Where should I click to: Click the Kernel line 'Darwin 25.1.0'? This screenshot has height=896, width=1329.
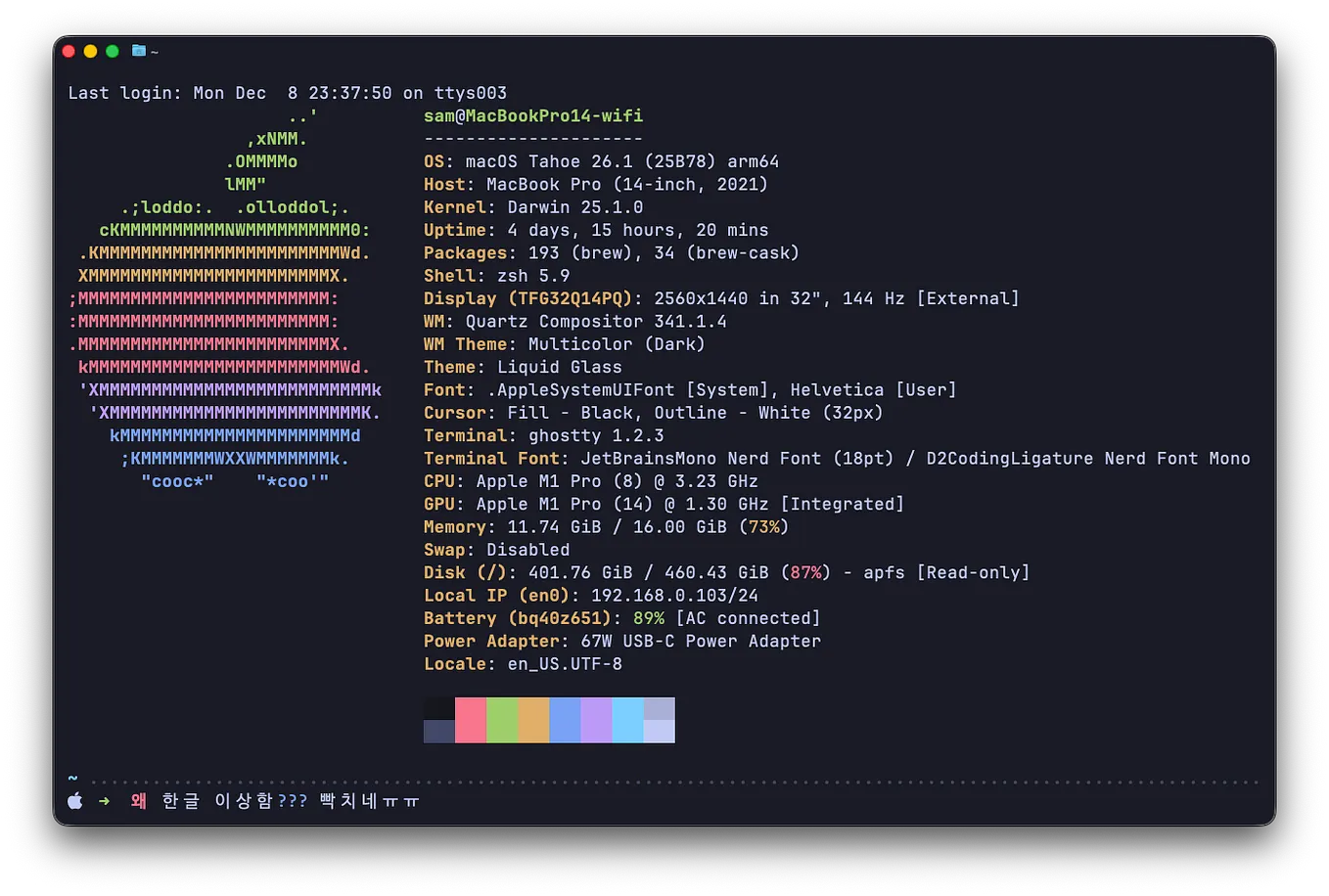533,207
